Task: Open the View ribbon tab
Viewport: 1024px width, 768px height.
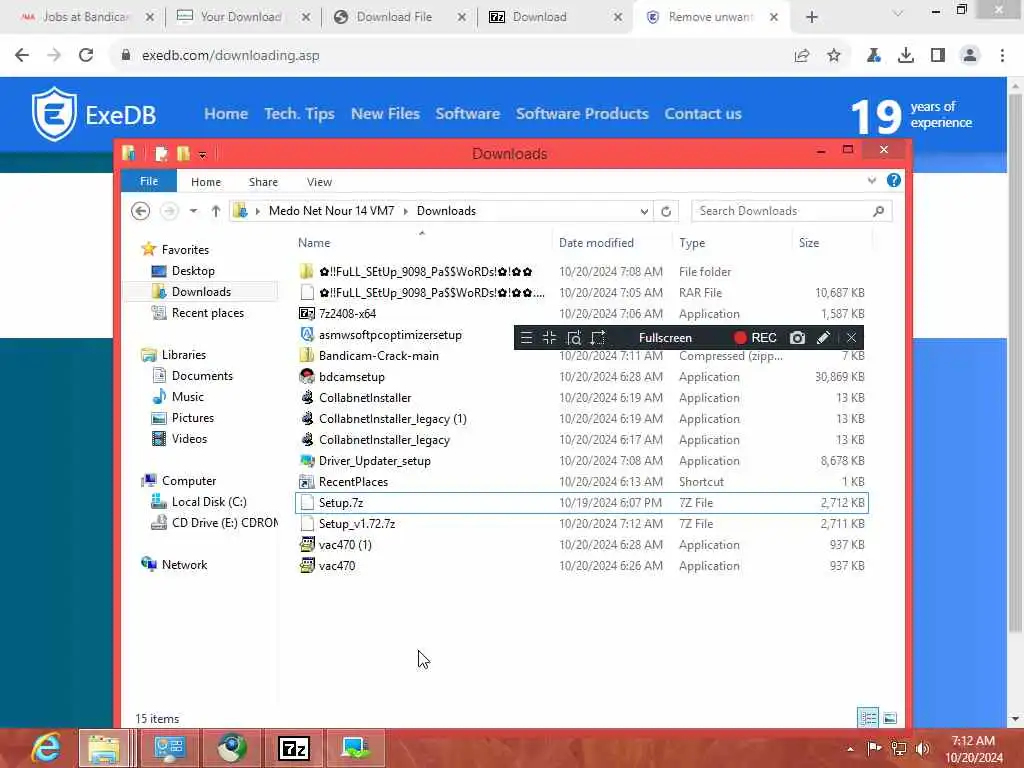Action: tap(319, 182)
